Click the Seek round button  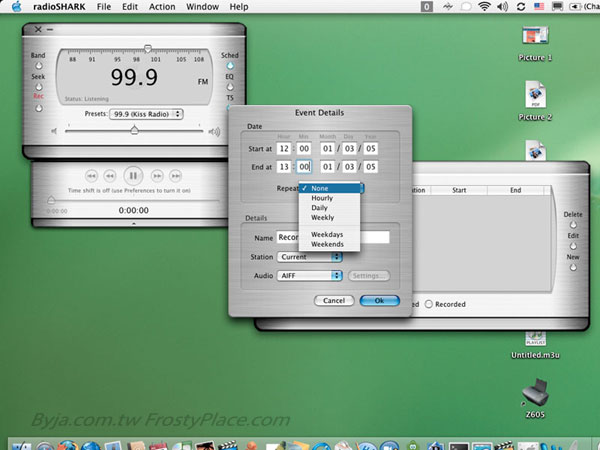point(39,87)
